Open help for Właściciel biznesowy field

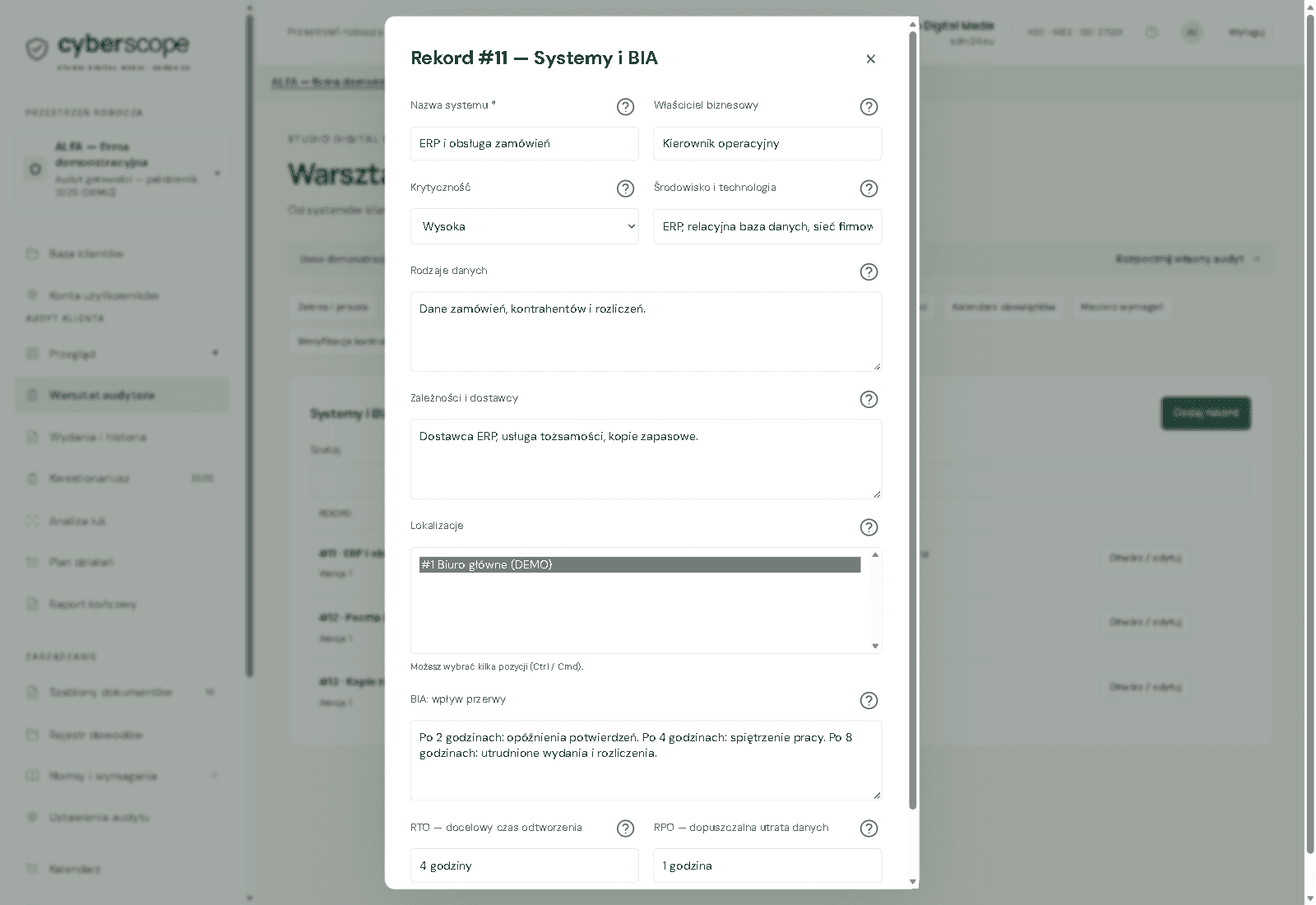(869, 107)
